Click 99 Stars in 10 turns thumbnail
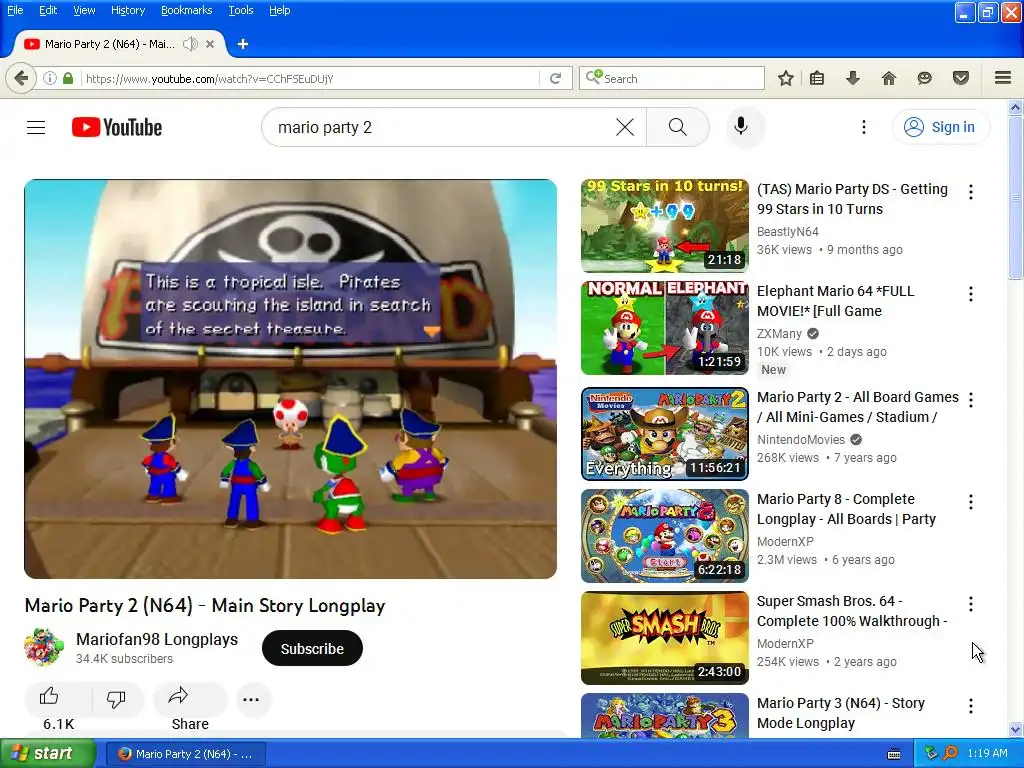Viewport: 1024px width, 768px height. [x=665, y=226]
